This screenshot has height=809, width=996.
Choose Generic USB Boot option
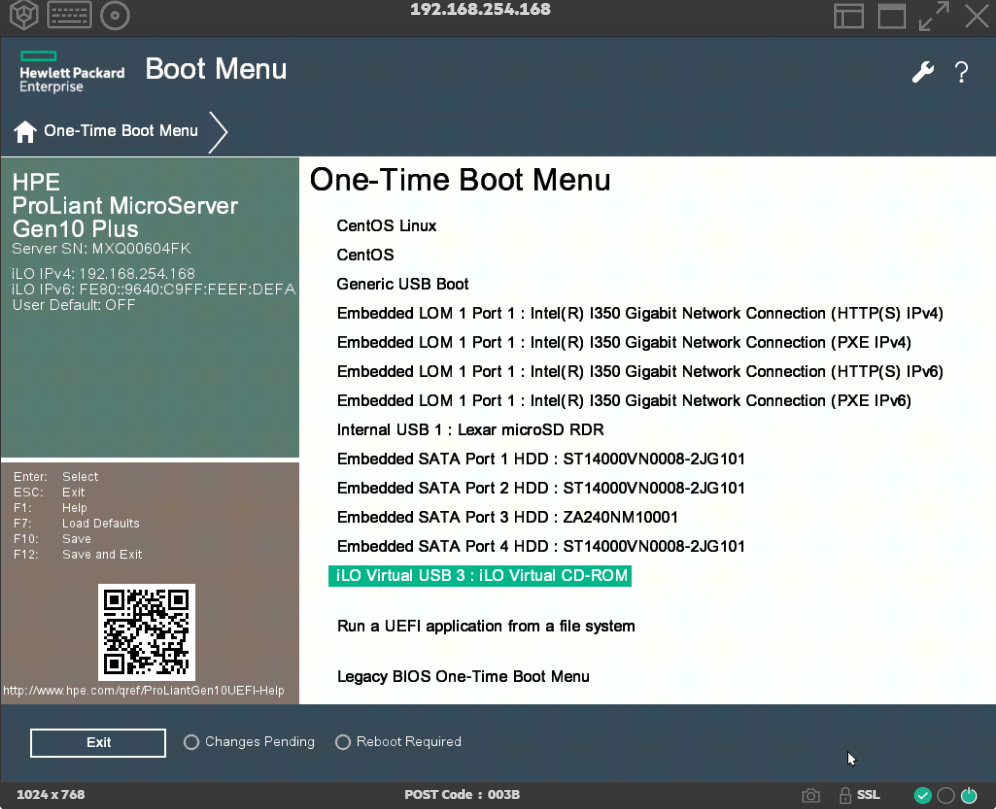click(x=402, y=284)
